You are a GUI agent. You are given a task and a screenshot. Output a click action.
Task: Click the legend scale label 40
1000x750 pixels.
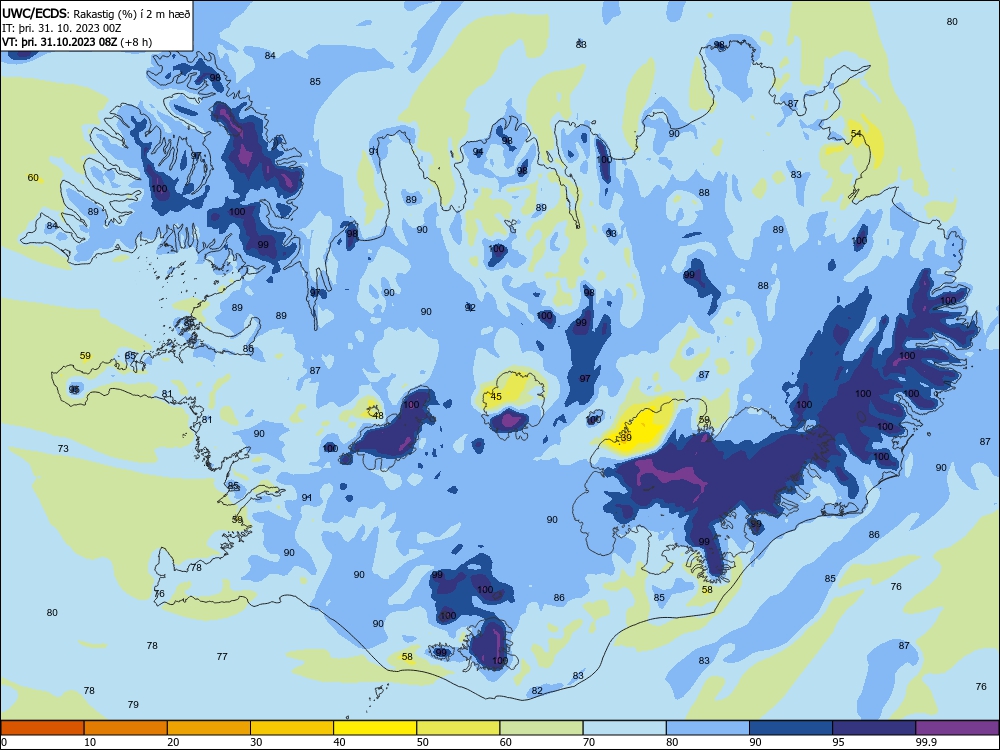pos(339,742)
